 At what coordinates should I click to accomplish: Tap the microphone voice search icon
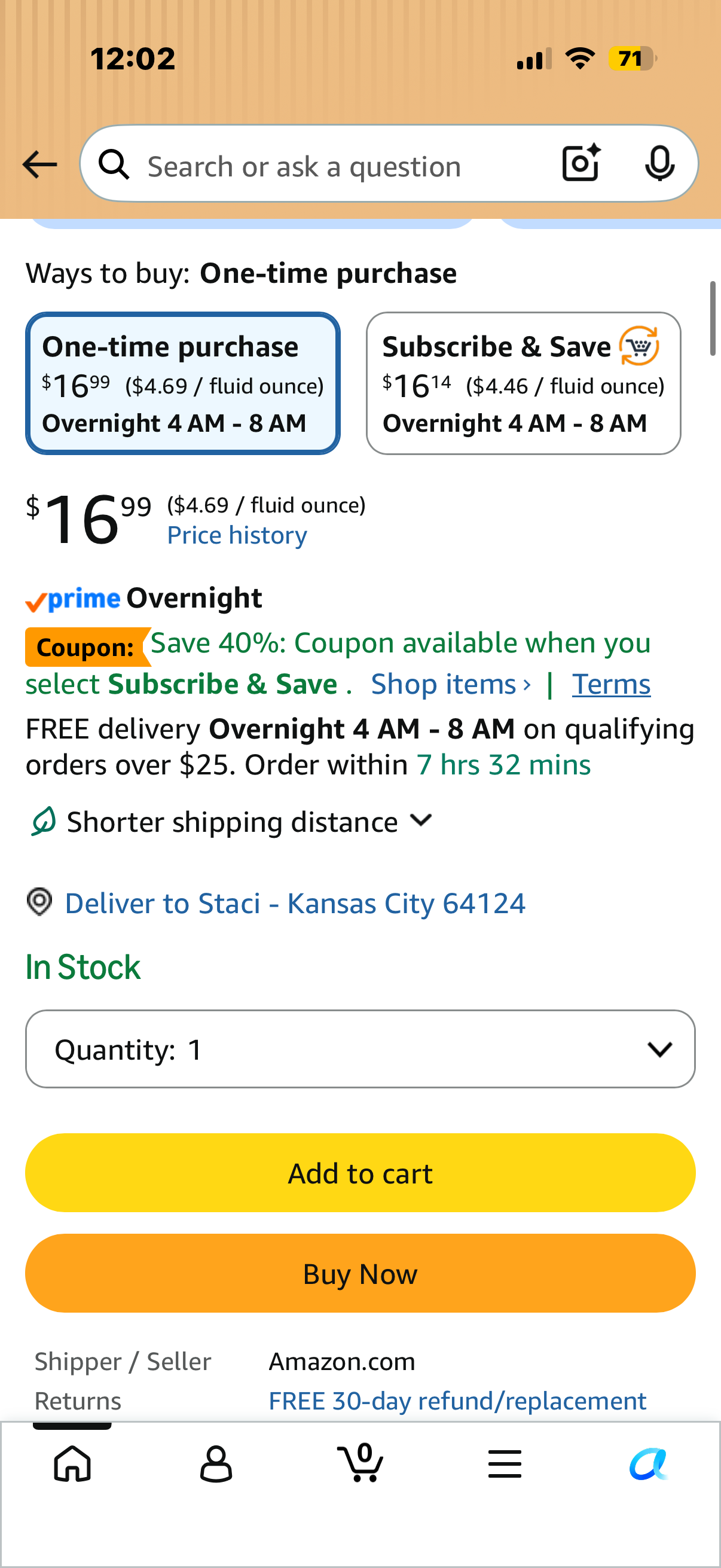point(659,164)
